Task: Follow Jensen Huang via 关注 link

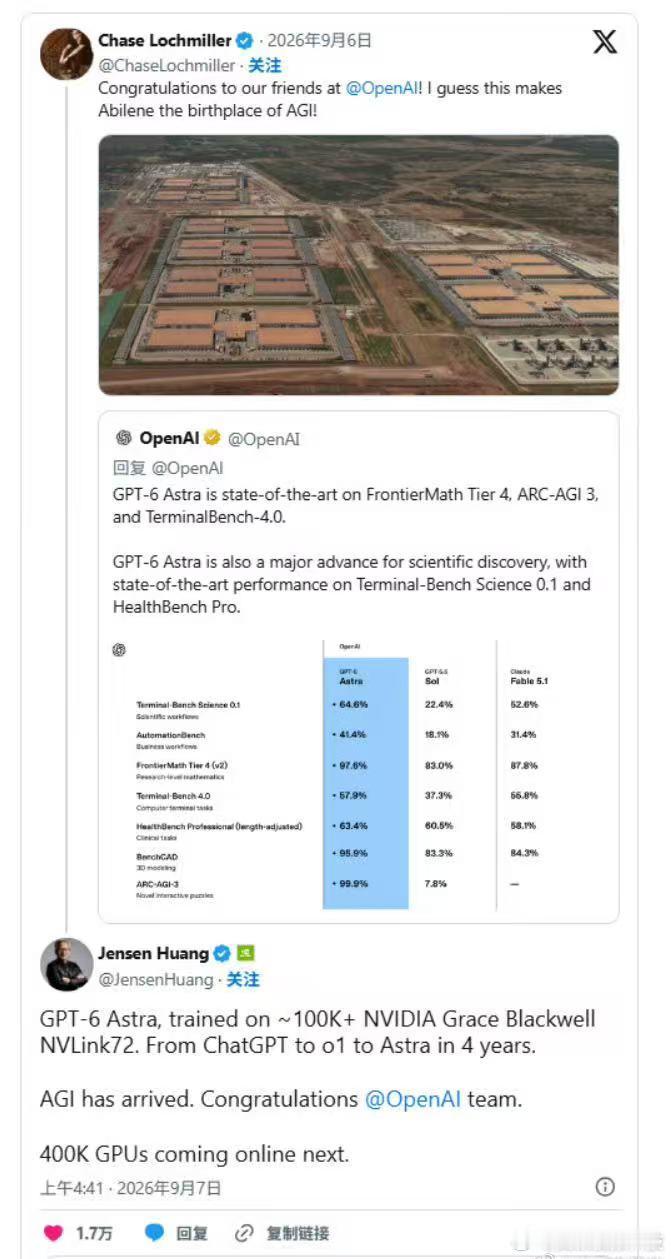Action: coord(243,979)
